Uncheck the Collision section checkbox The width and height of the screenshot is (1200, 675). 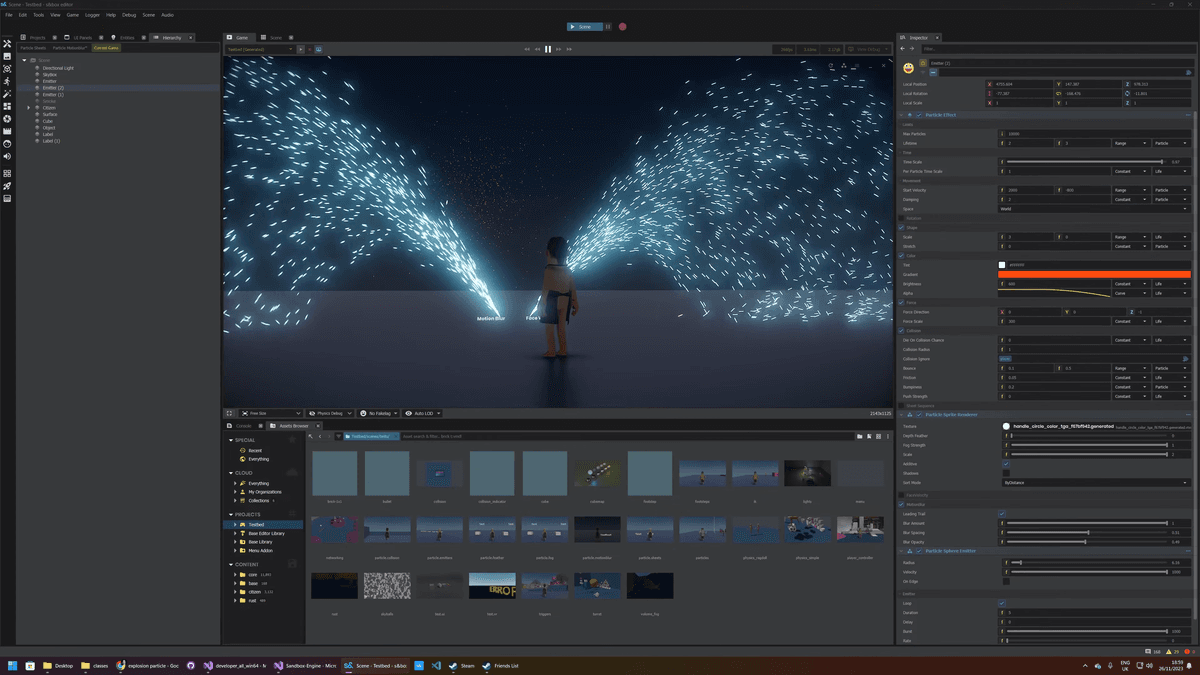[902, 331]
